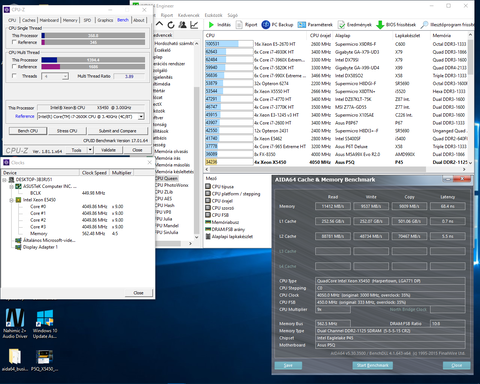The height and width of the screenshot is (384, 480).
Task: Click the Validate button in CPU-Z
Action: [108, 150]
